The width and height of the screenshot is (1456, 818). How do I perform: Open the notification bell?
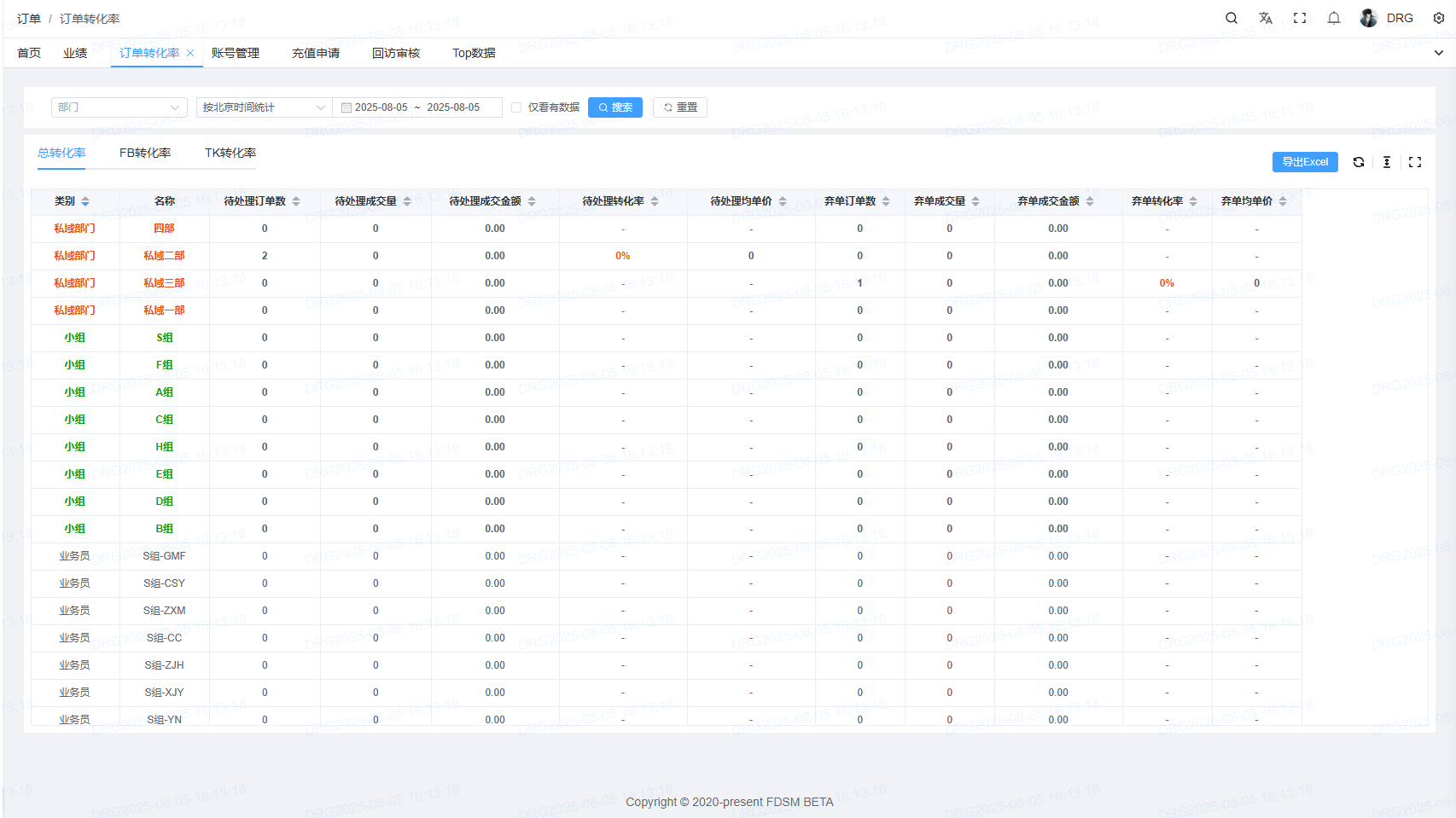(x=1334, y=18)
